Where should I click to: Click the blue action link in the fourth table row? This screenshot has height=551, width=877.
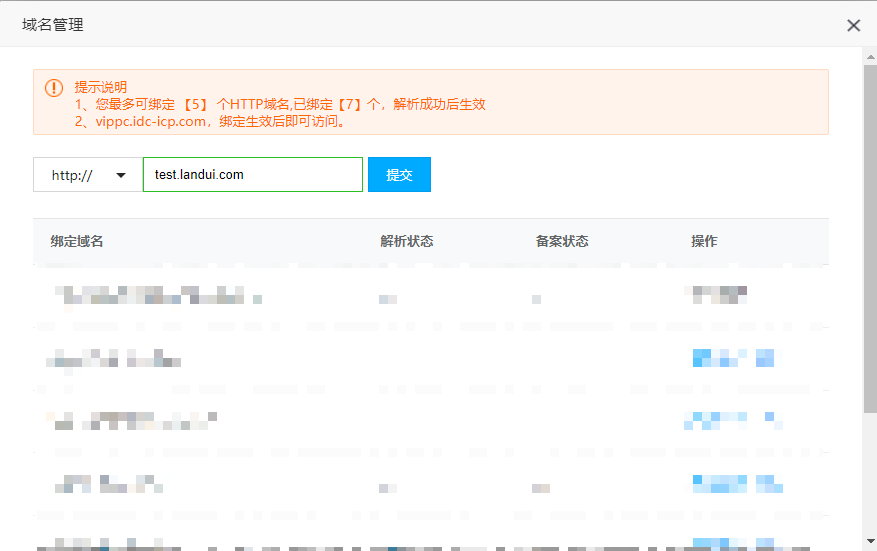click(x=736, y=485)
